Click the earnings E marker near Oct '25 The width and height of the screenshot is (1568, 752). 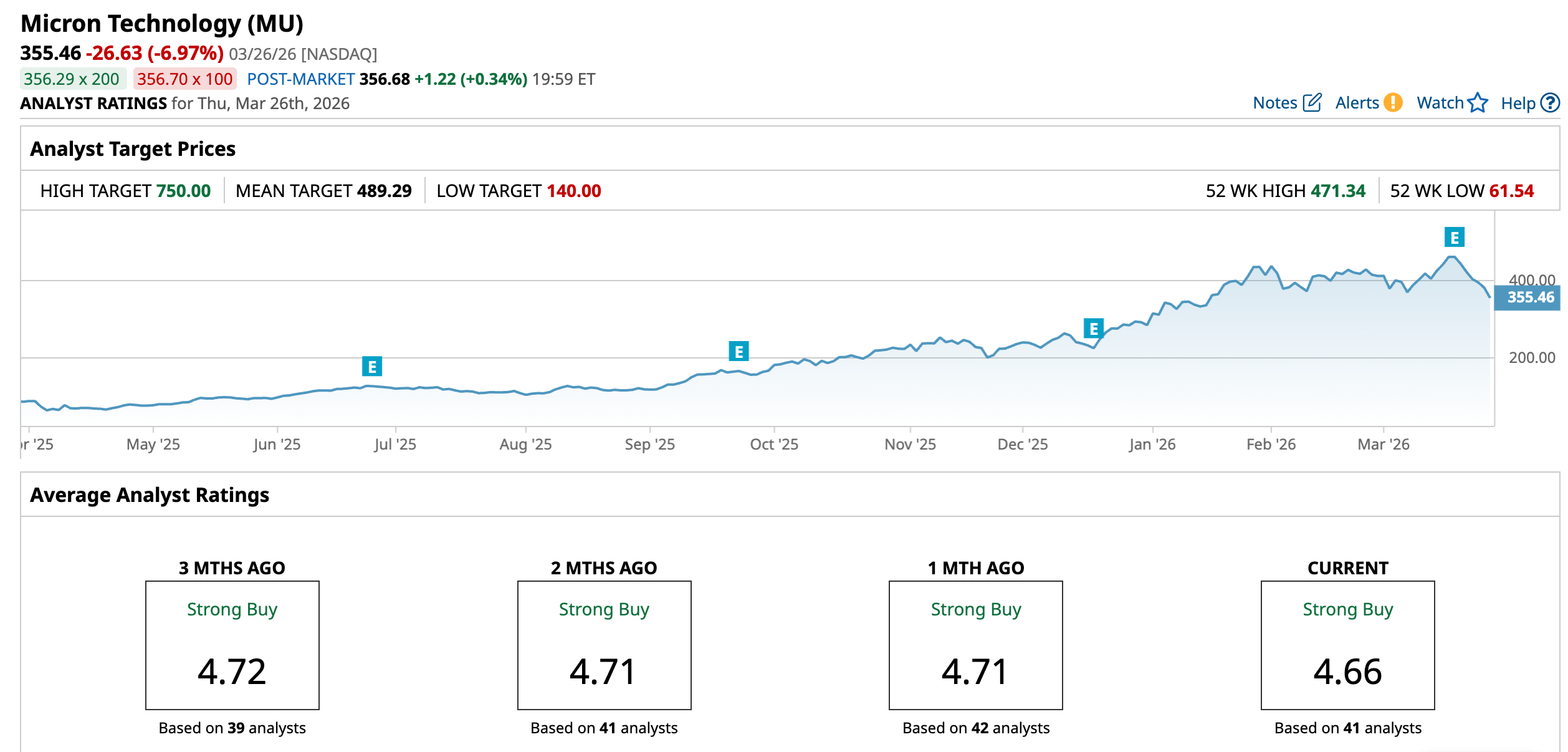point(739,352)
